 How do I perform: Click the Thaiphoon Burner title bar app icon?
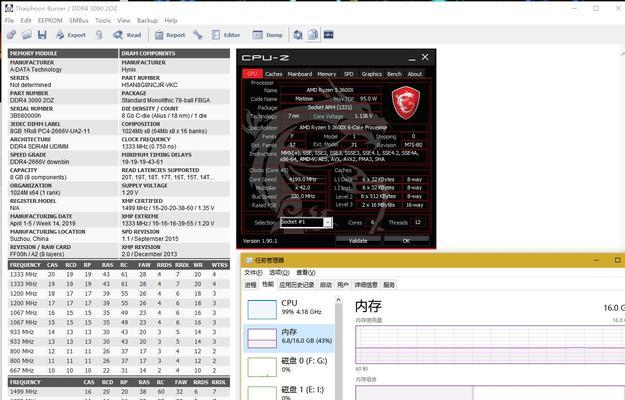point(9,8)
